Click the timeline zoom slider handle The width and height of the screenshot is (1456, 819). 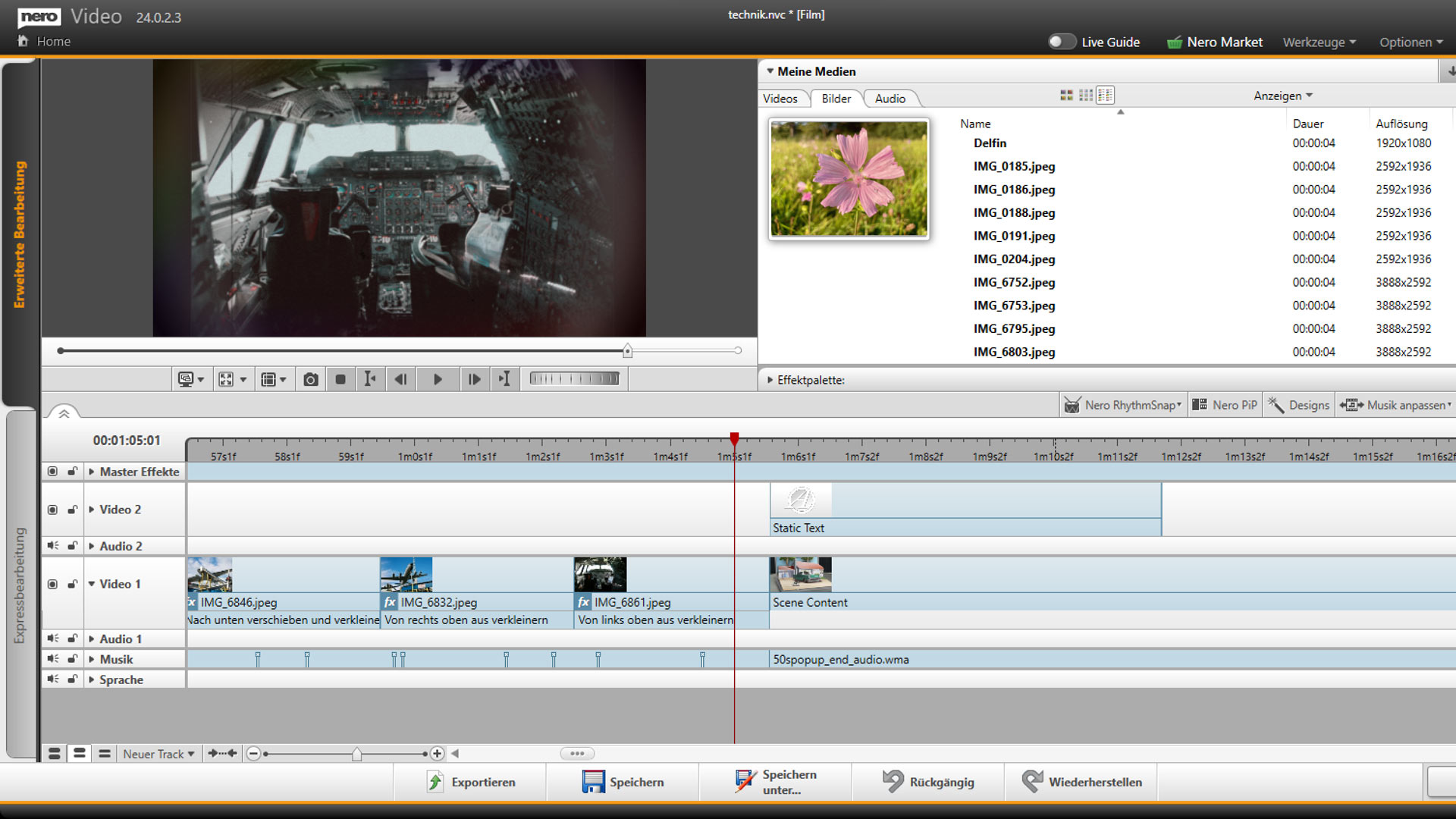click(356, 754)
